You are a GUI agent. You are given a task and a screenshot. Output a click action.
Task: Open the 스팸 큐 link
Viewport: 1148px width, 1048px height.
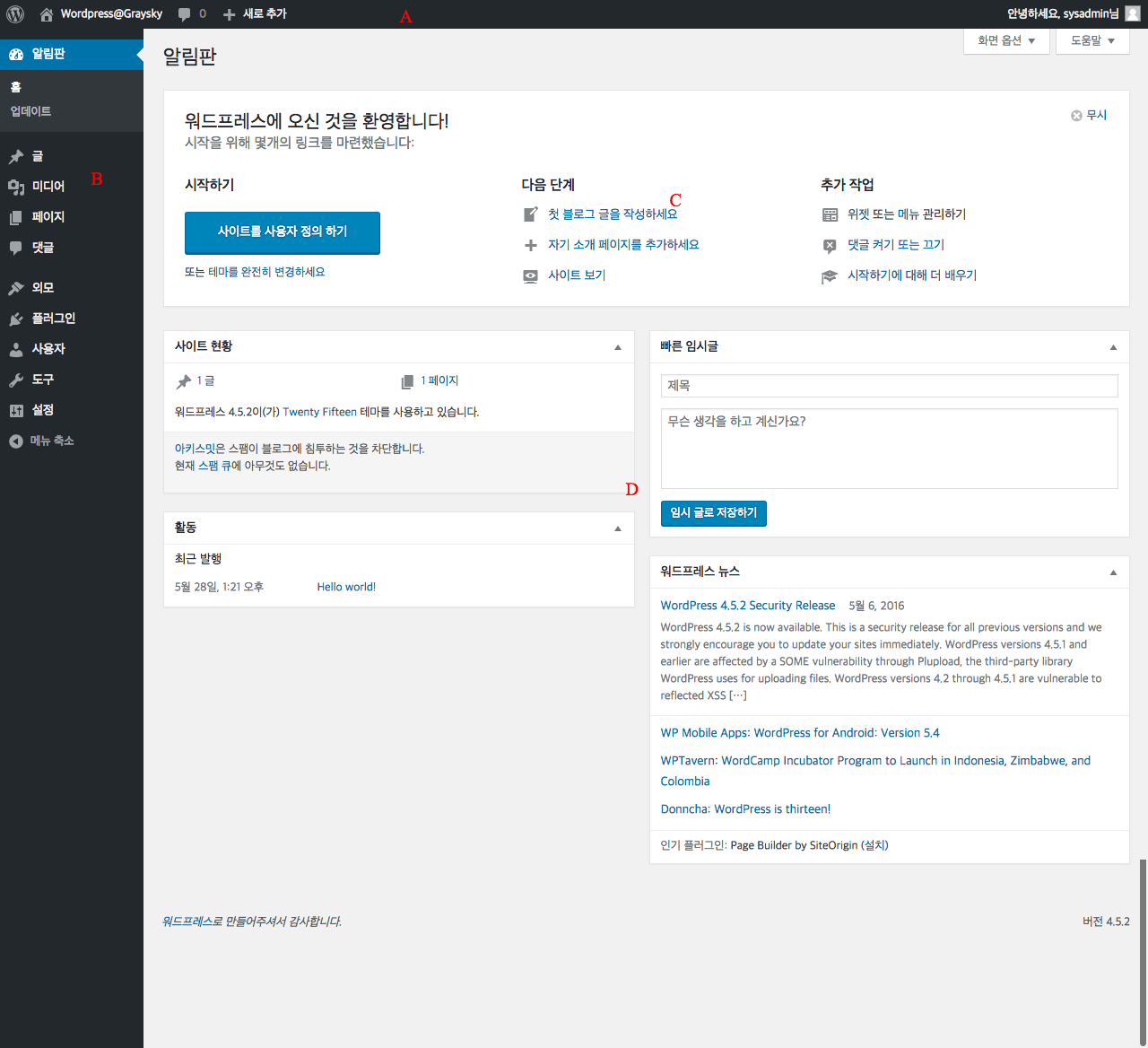[x=214, y=466]
